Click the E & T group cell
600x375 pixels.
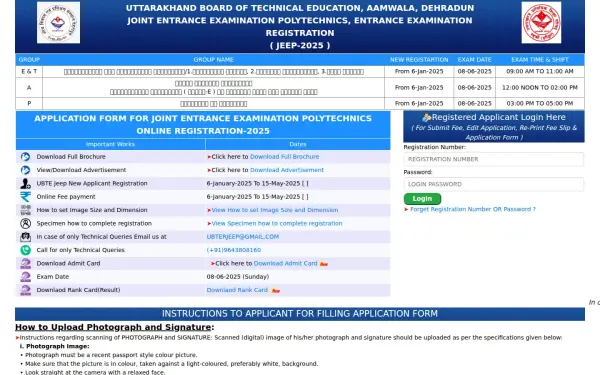pos(29,72)
